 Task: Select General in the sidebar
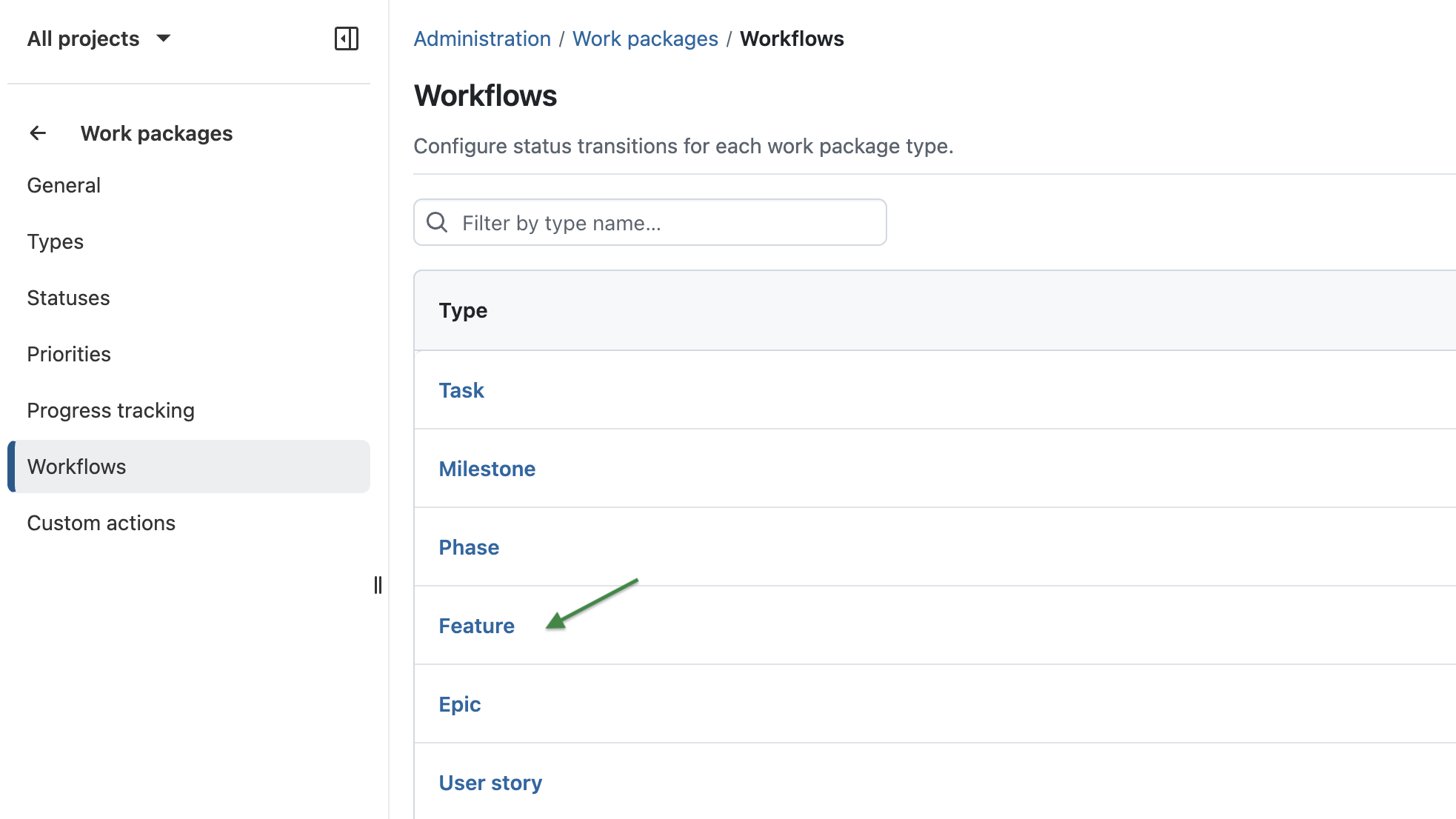tap(64, 185)
